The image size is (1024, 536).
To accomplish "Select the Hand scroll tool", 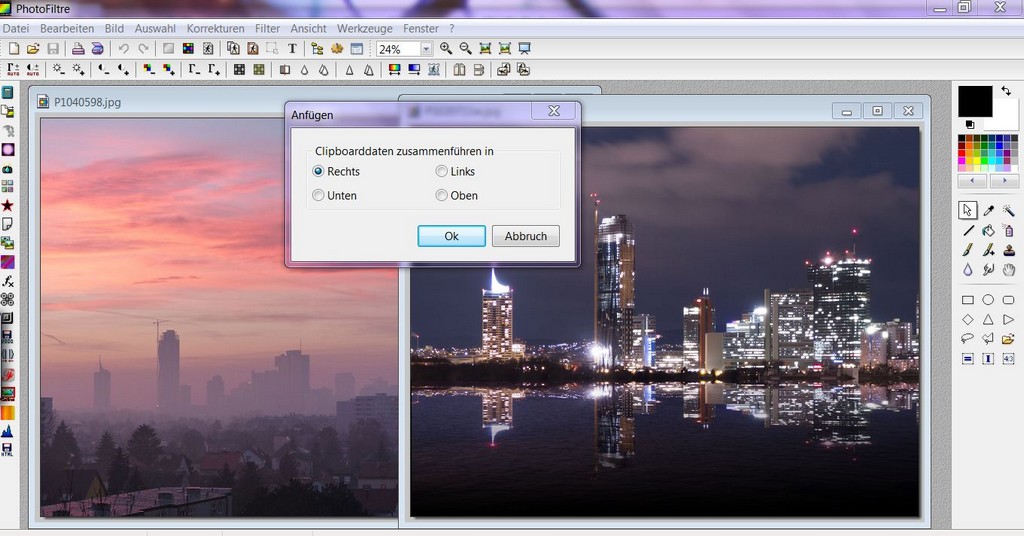I will pos(1008,270).
